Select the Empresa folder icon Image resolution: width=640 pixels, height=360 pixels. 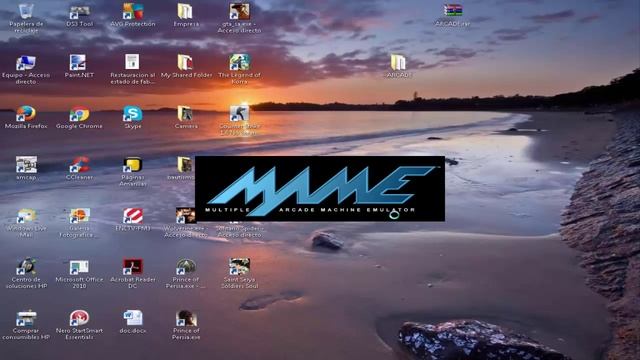[x=186, y=11]
